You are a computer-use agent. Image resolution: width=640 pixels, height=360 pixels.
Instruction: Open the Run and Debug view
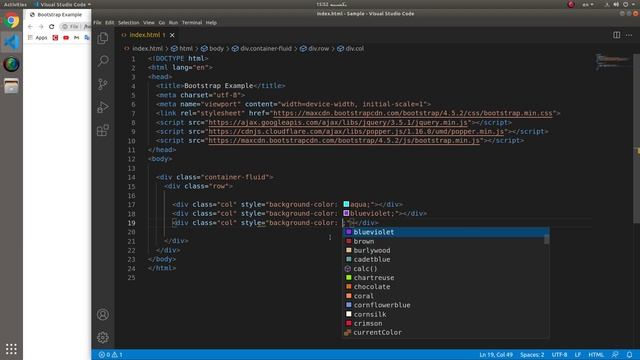pos(103,107)
